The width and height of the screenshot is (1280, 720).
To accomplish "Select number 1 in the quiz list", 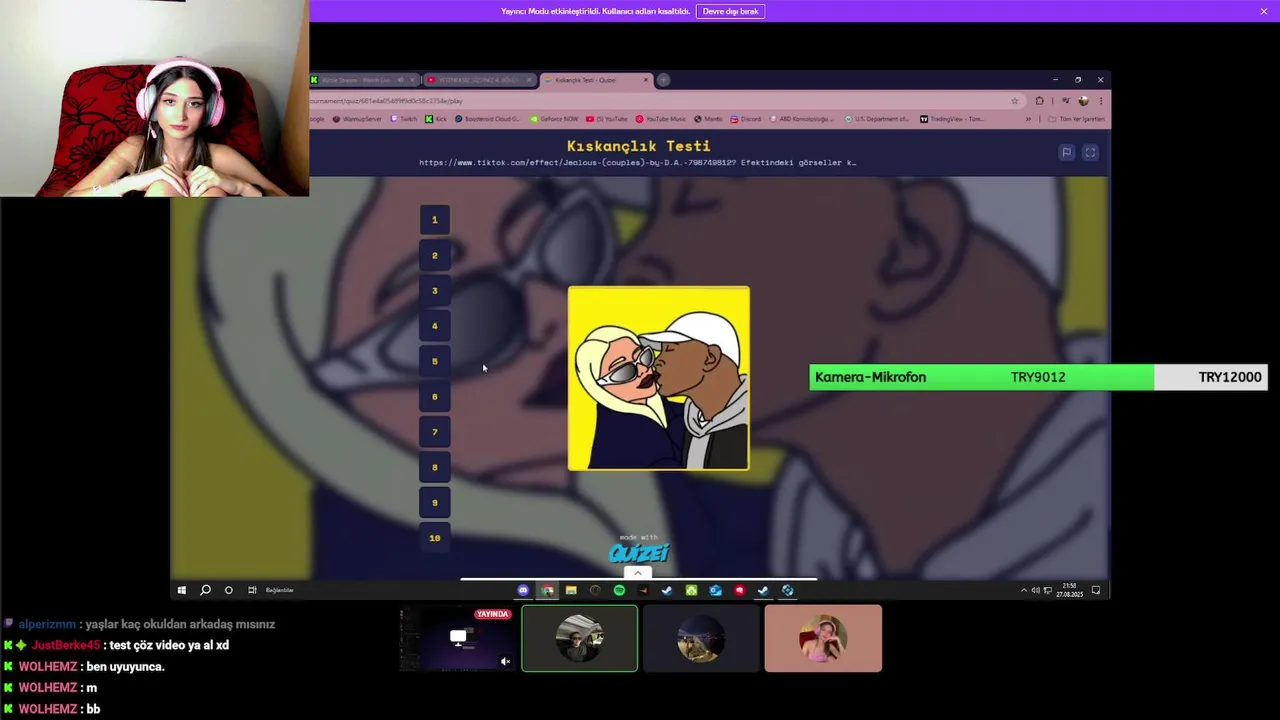I will 434,220.
